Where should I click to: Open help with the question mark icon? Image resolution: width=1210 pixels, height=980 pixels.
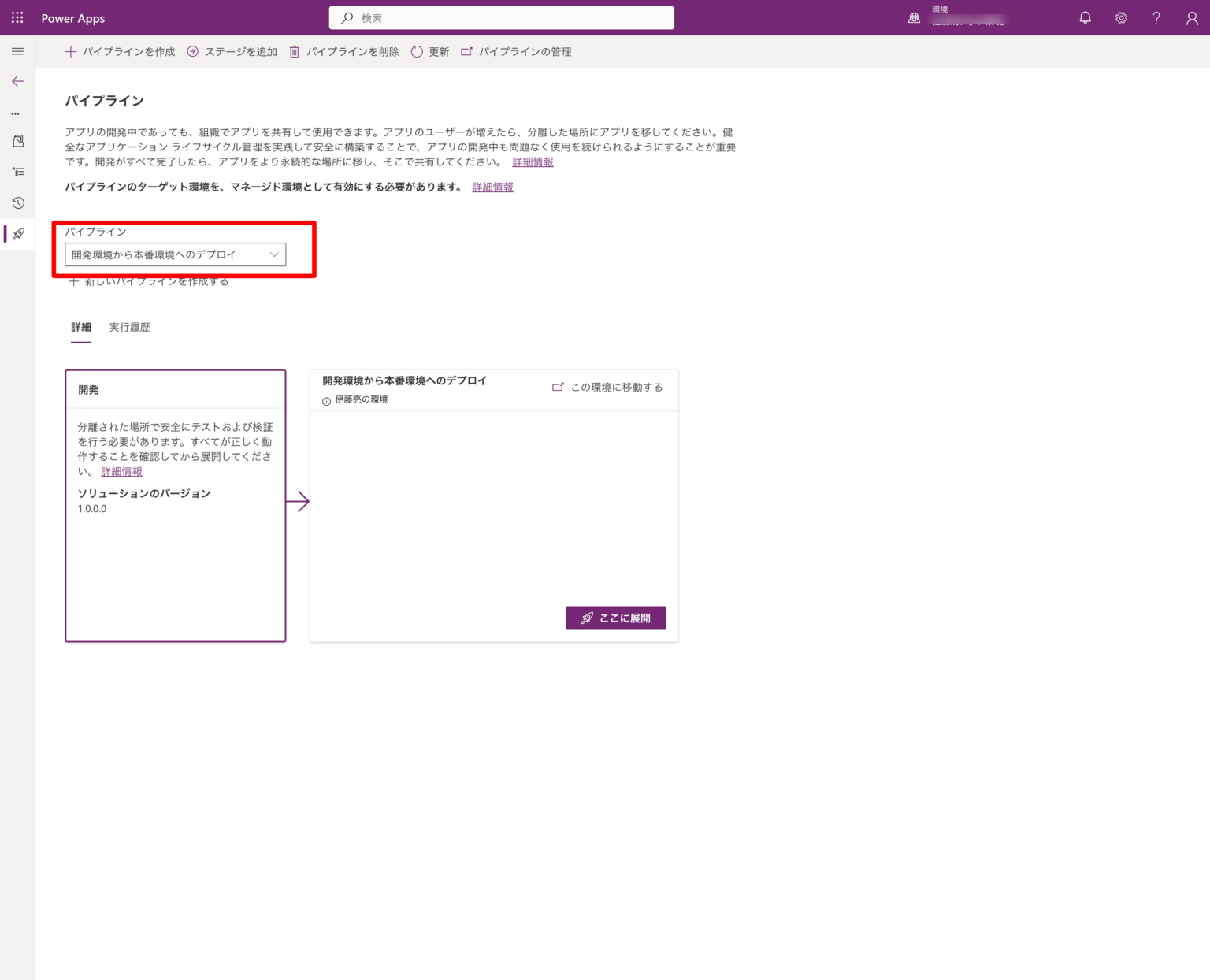[x=1156, y=17]
